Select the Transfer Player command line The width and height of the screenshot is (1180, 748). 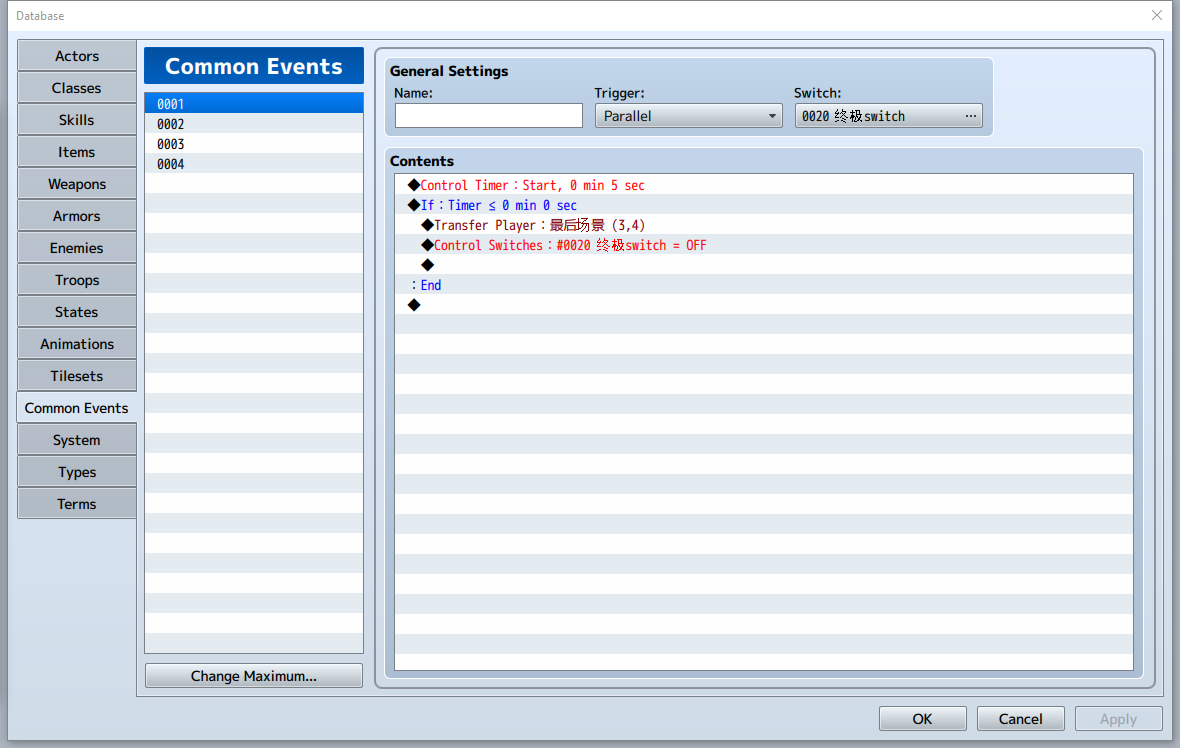tap(763, 225)
